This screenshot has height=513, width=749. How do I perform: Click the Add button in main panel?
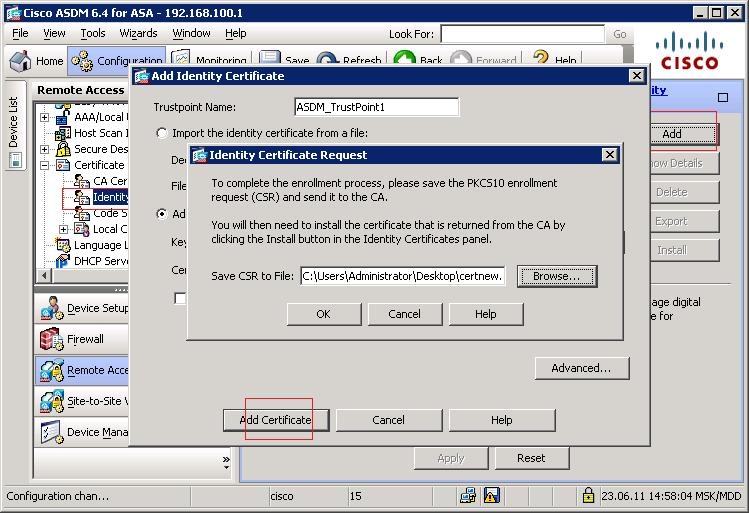tap(683, 134)
